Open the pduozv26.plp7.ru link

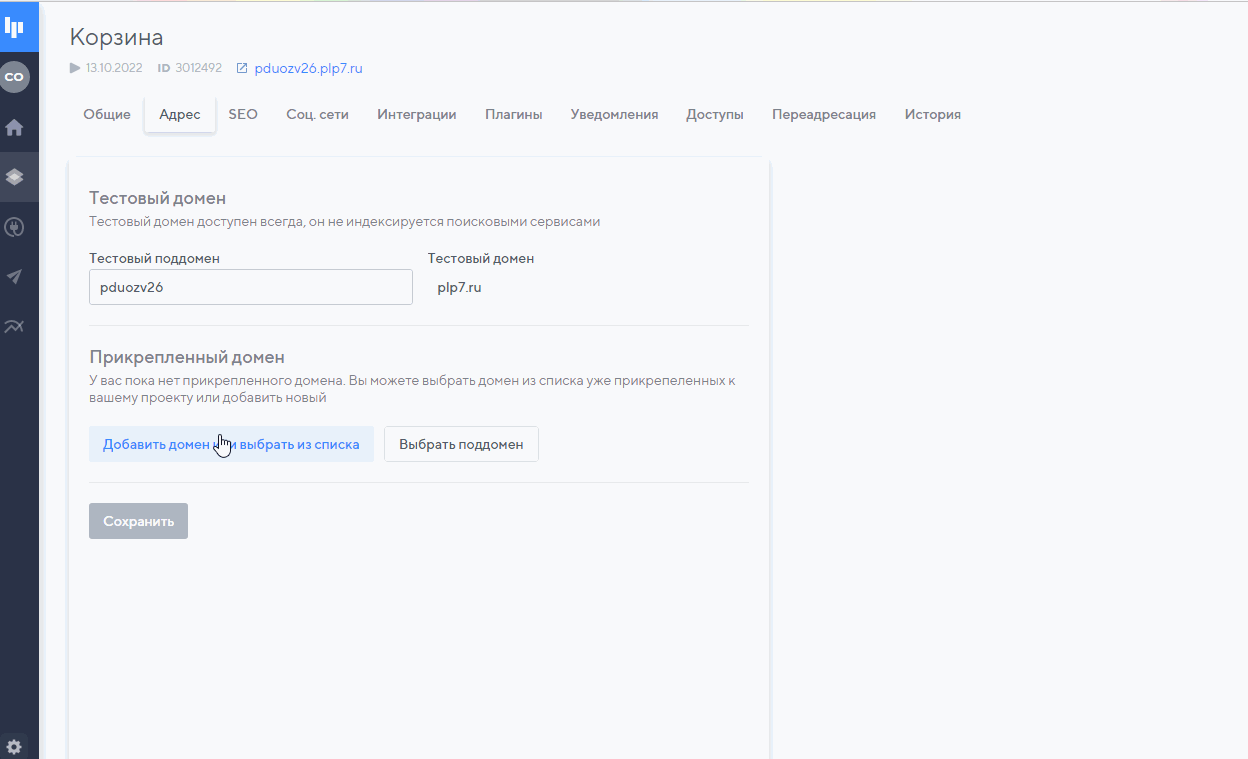pyautogui.click(x=308, y=69)
